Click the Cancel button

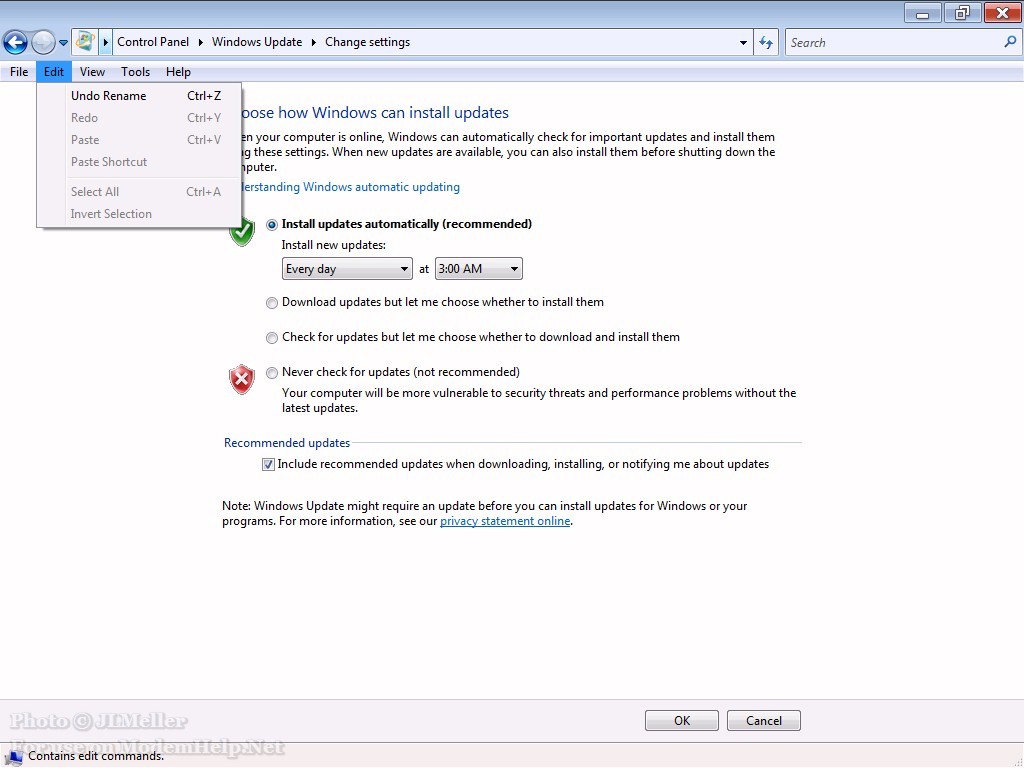[763, 721]
